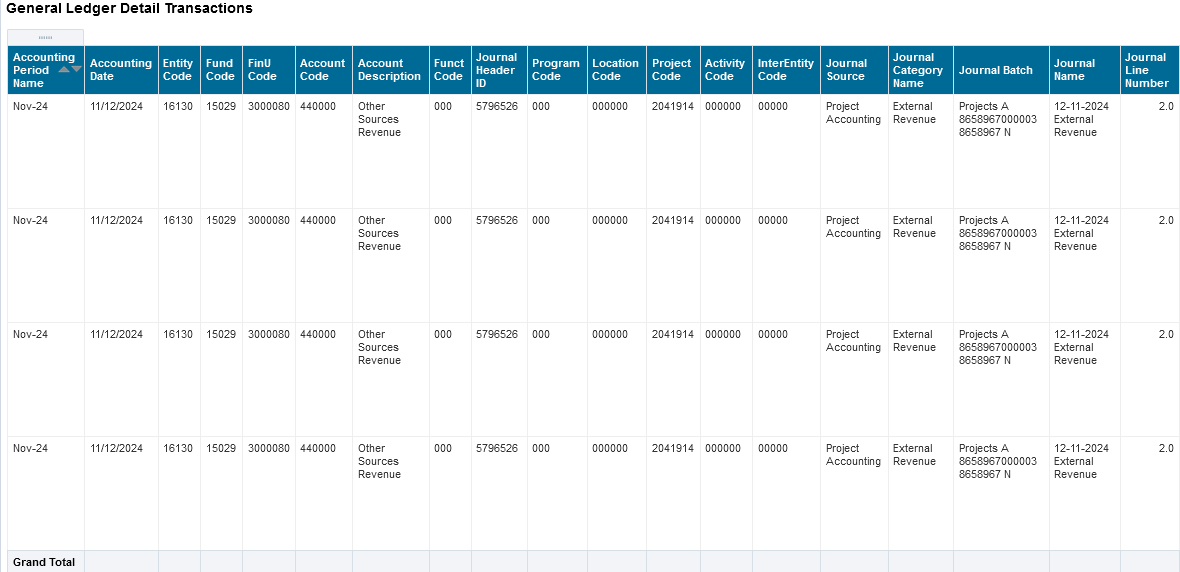Click the Grand Total row label
Viewport: 1180px width, 572px height.
point(44,562)
